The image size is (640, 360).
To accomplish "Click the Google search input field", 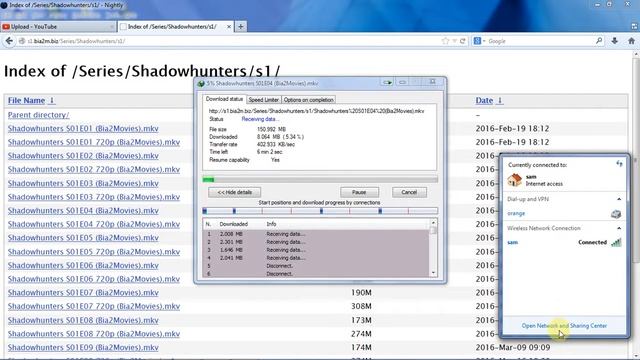I will coord(540,41).
